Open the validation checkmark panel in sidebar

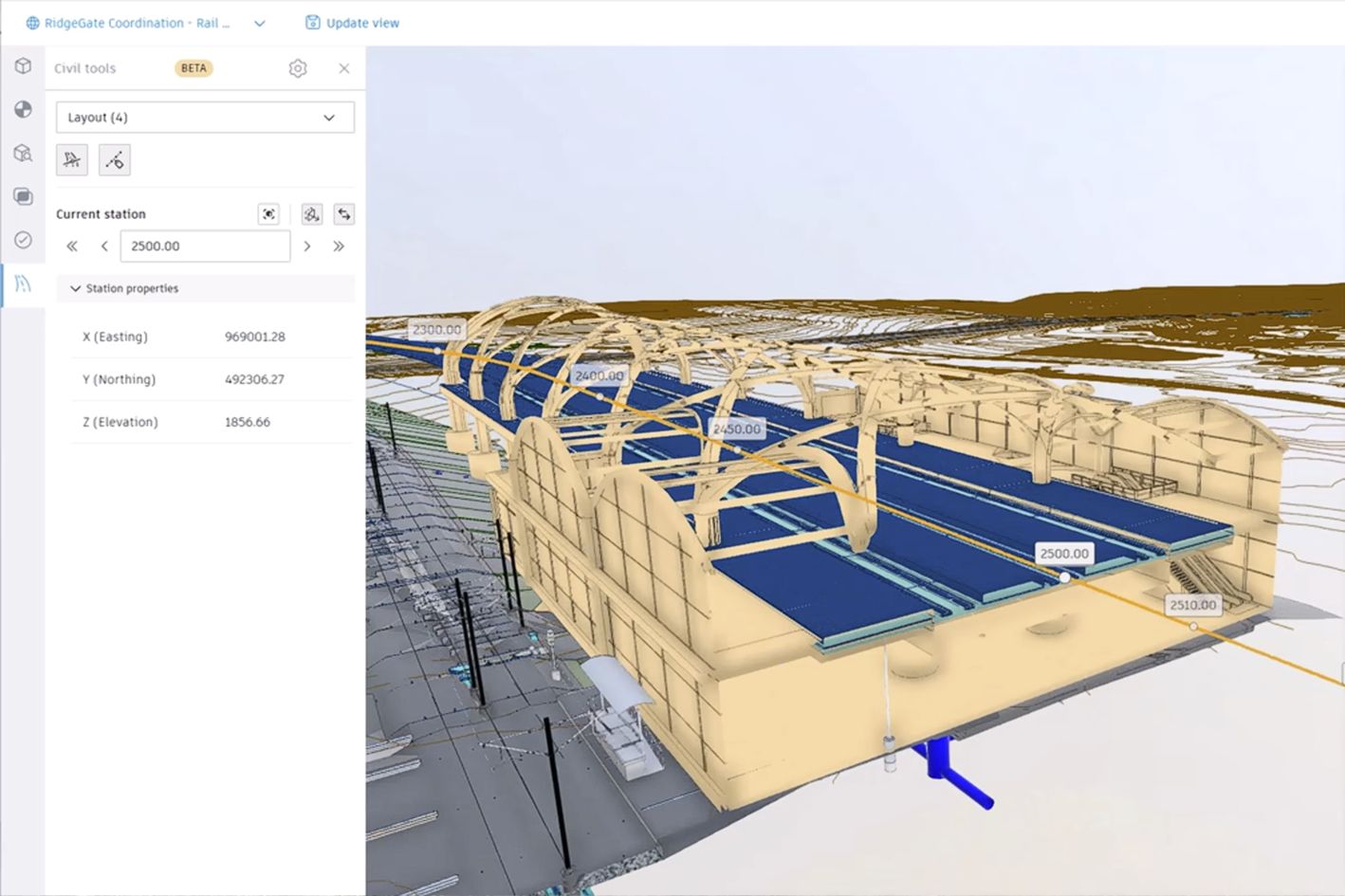[24, 241]
